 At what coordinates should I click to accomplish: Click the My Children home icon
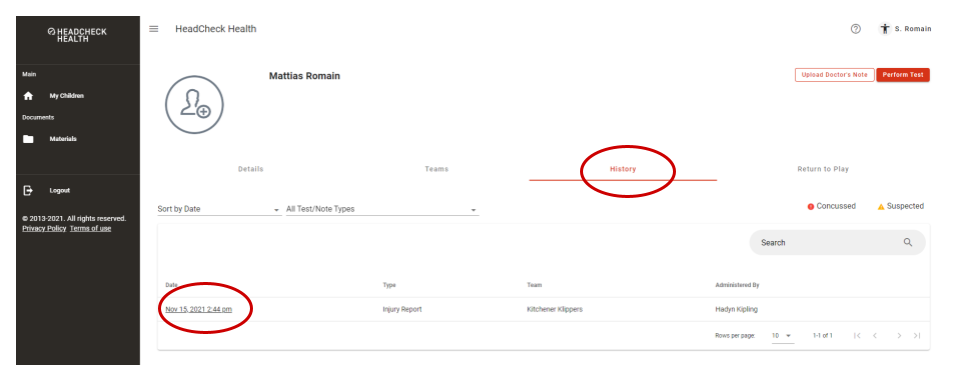coord(28,96)
